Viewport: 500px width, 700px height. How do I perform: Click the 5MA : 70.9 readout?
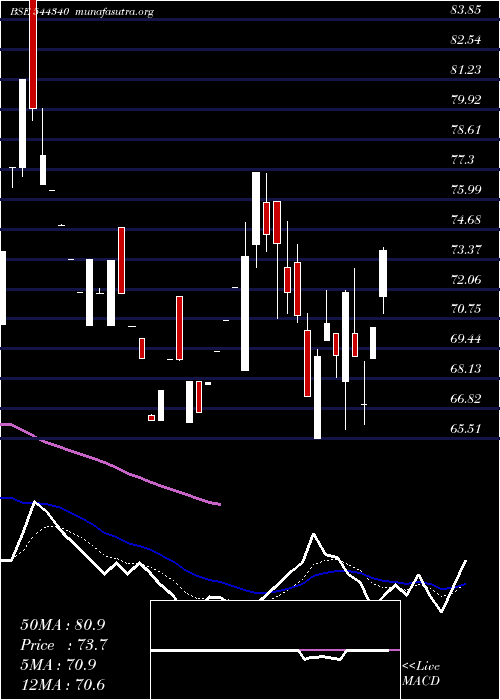click(x=58, y=665)
